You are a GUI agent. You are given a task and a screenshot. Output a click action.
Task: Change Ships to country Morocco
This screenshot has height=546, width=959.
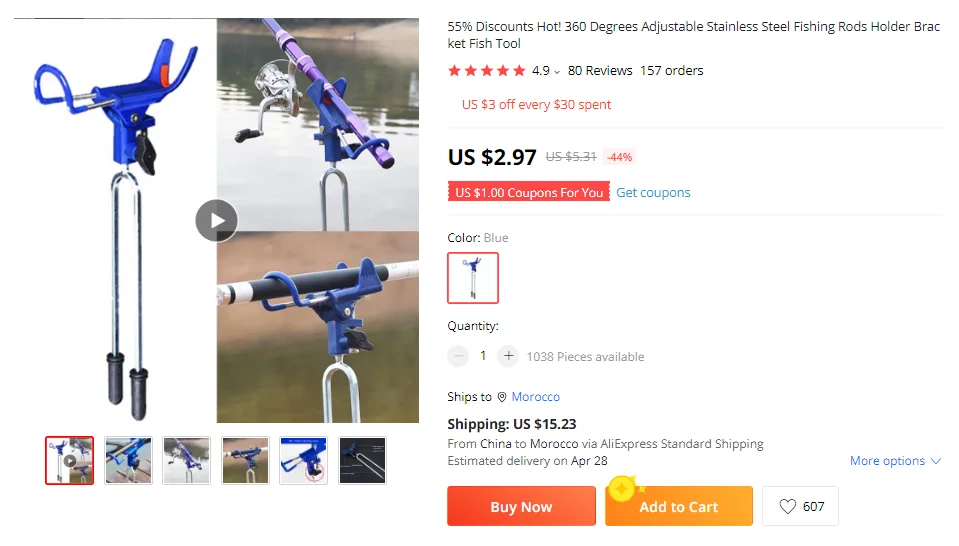click(536, 397)
